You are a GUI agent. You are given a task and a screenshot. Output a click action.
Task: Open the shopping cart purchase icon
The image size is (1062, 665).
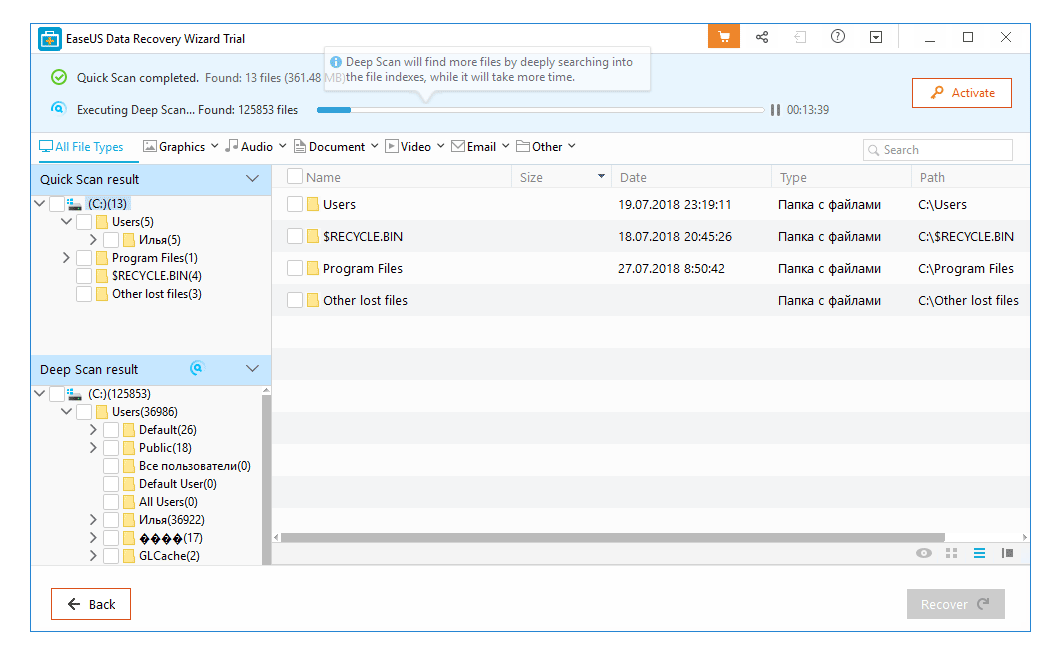723,37
